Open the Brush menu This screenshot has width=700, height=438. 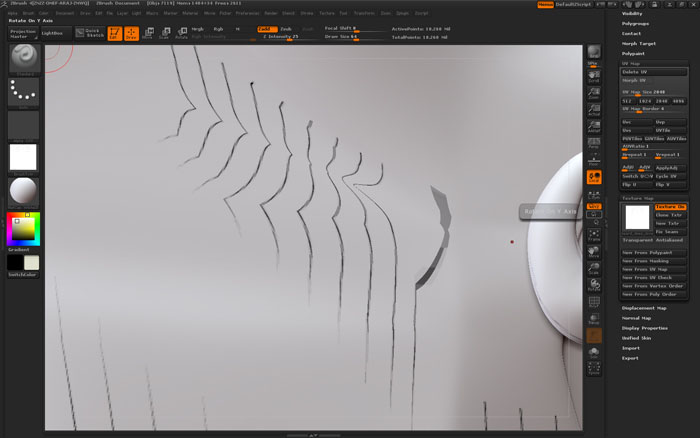pos(28,13)
